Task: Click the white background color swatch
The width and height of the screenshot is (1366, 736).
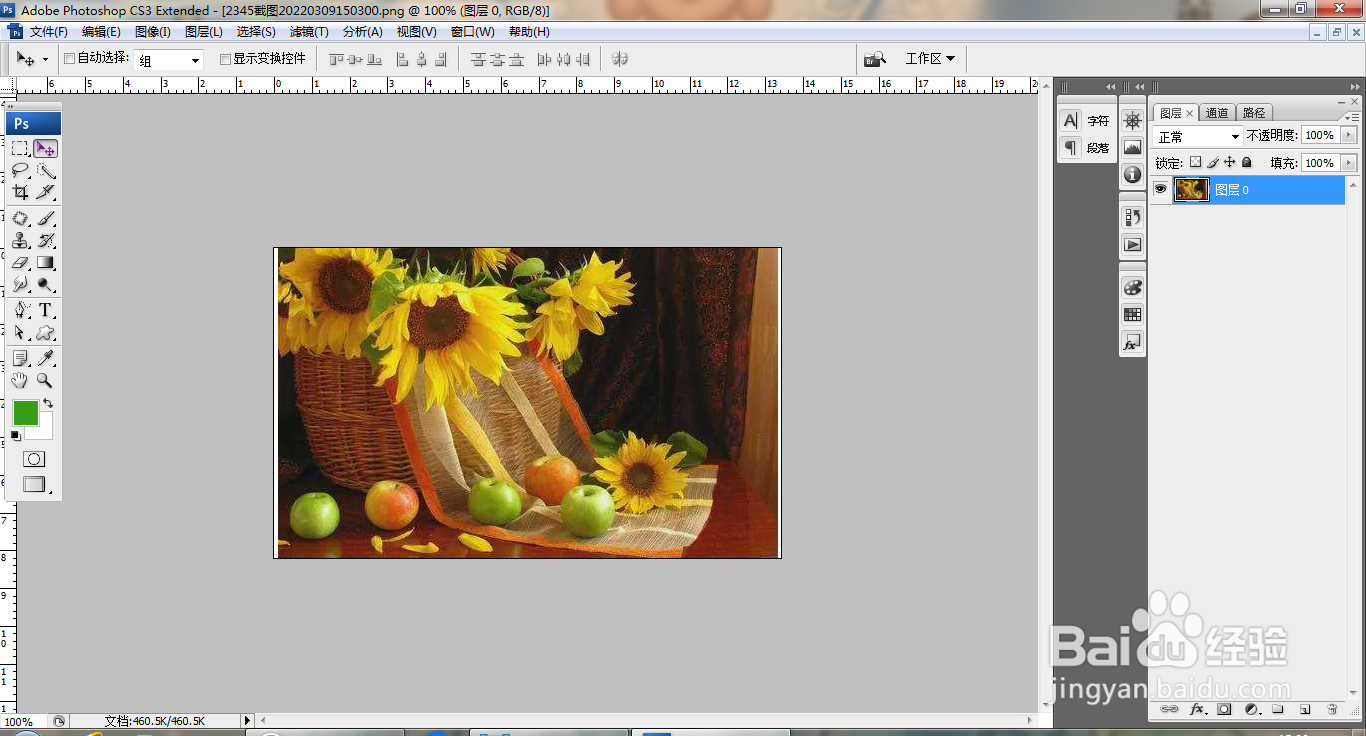Action: pyautogui.click(x=44, y=430)
